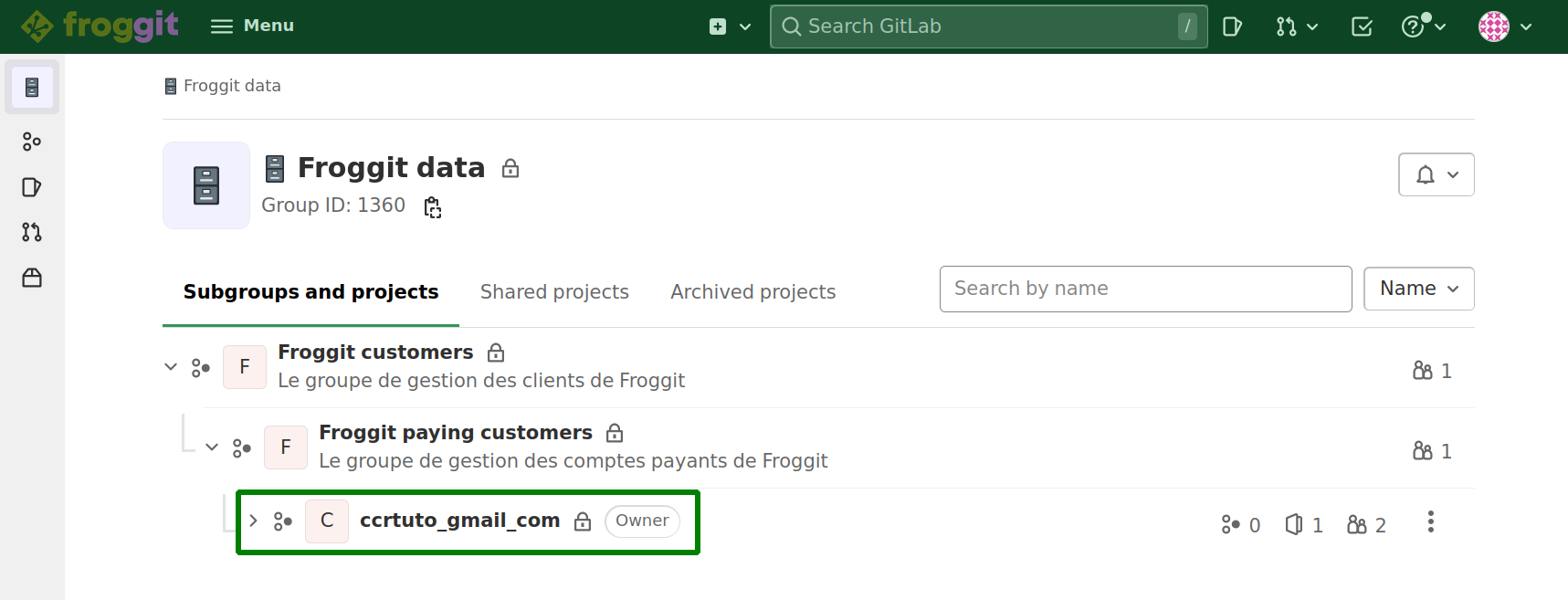Click ccrtuto_gmail_com subgroups count icon
Screen dimensions: 1568x600
coord(1231,525)
